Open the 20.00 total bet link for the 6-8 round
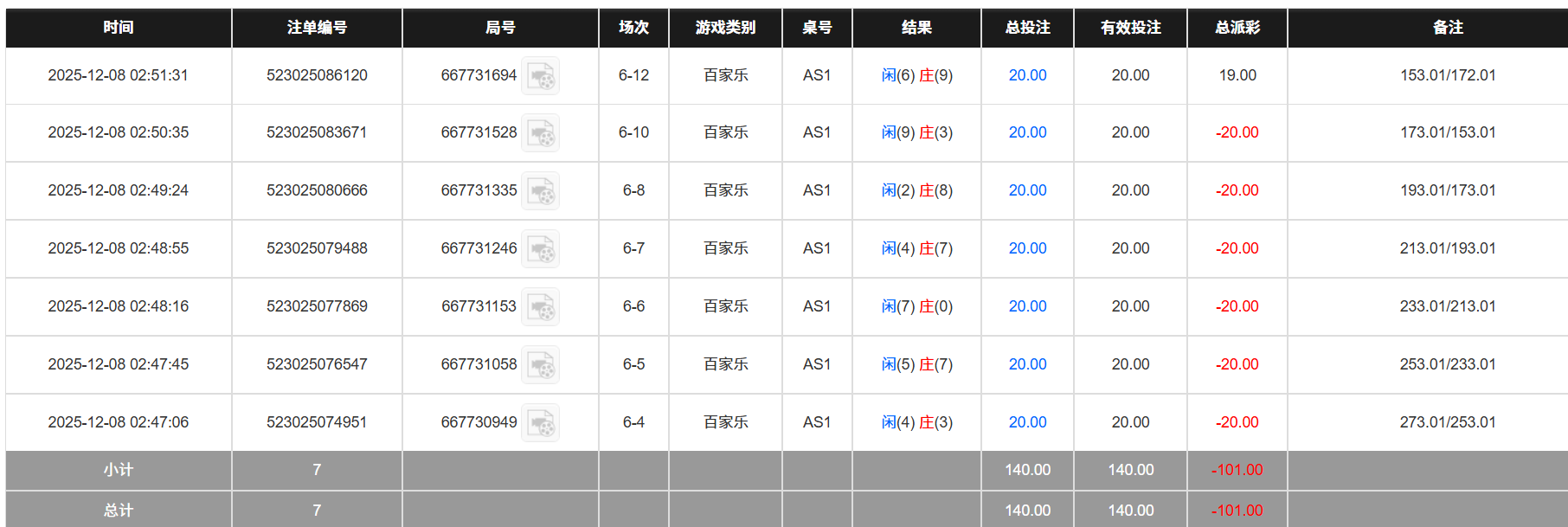The image size is (1568, 527). click(1026, 190)
